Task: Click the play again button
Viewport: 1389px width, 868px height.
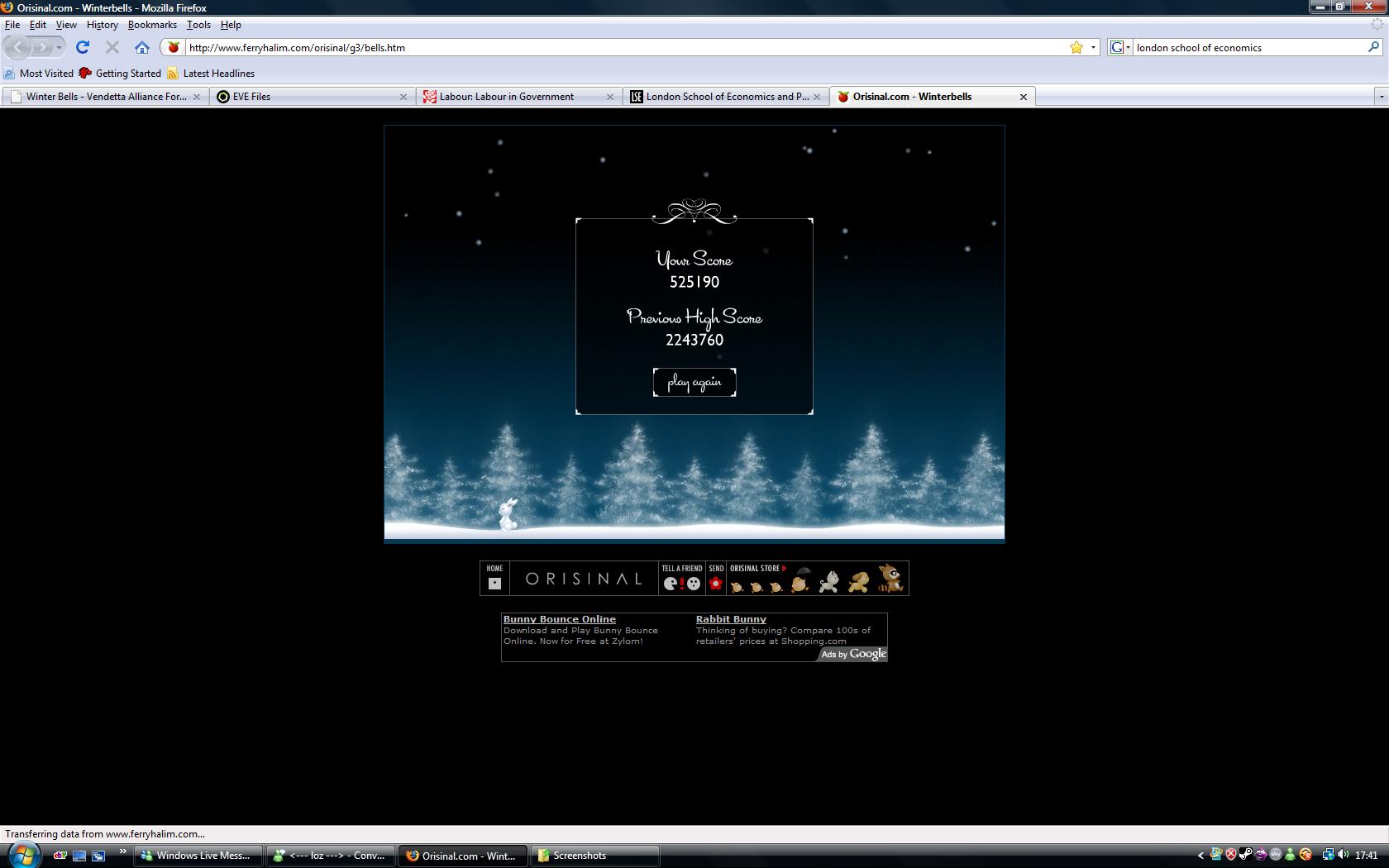Action: tap(694, 382)
